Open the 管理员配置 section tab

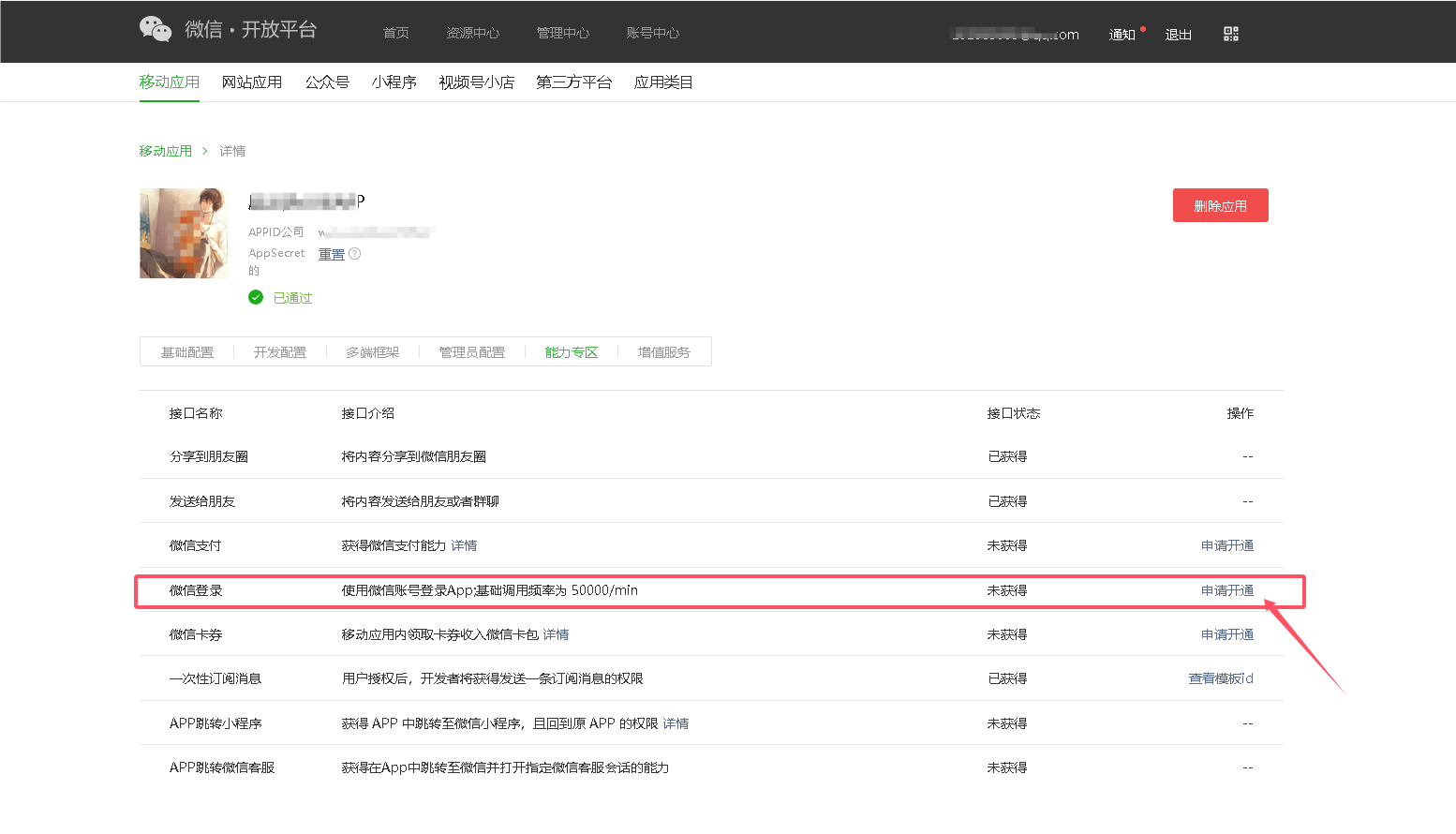(472, 352)
